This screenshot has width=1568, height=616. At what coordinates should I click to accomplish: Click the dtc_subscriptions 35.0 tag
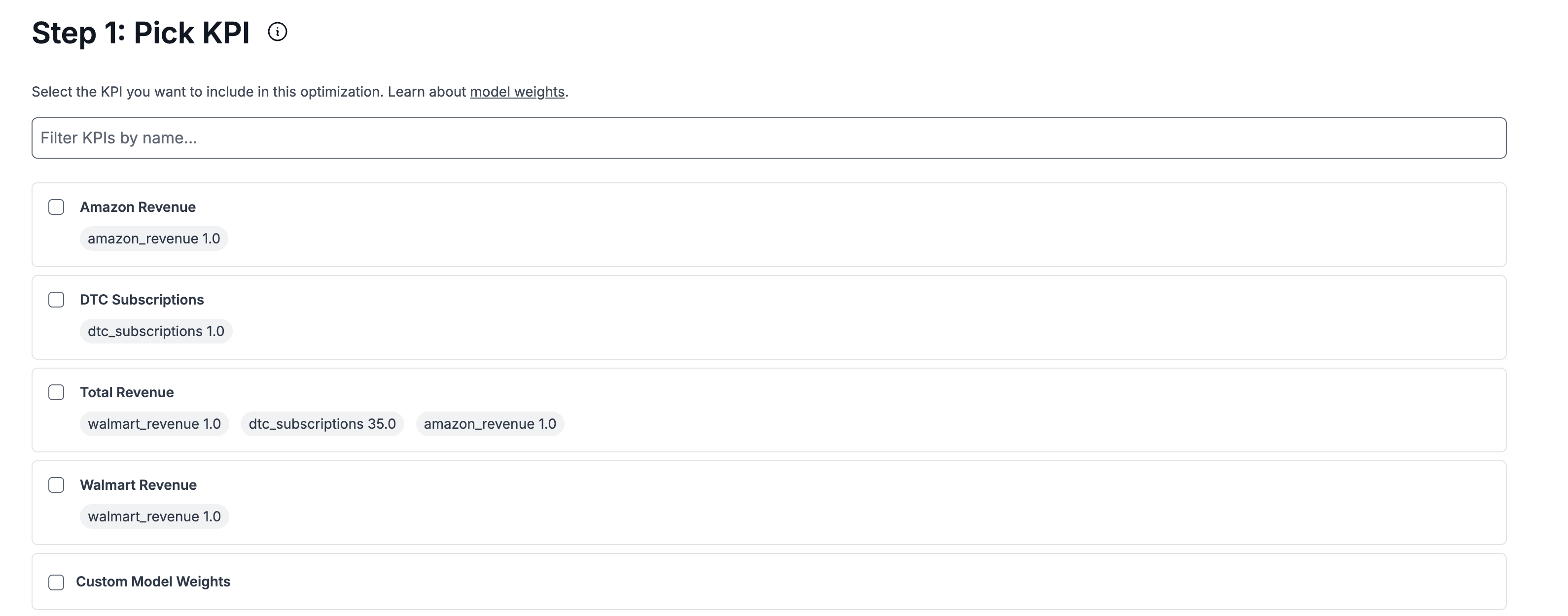[x=322, y=424]
